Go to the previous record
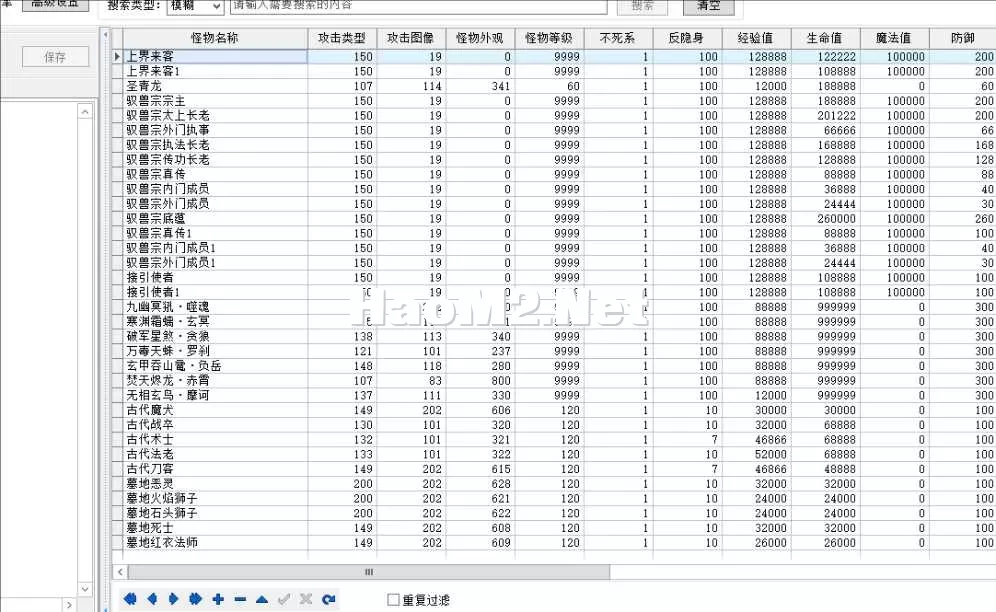This screenshot has width=996, height=612. (x=152, y=599)
